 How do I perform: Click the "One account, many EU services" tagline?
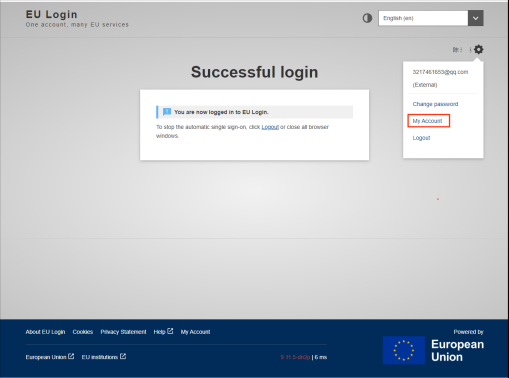tap(77, 25)
